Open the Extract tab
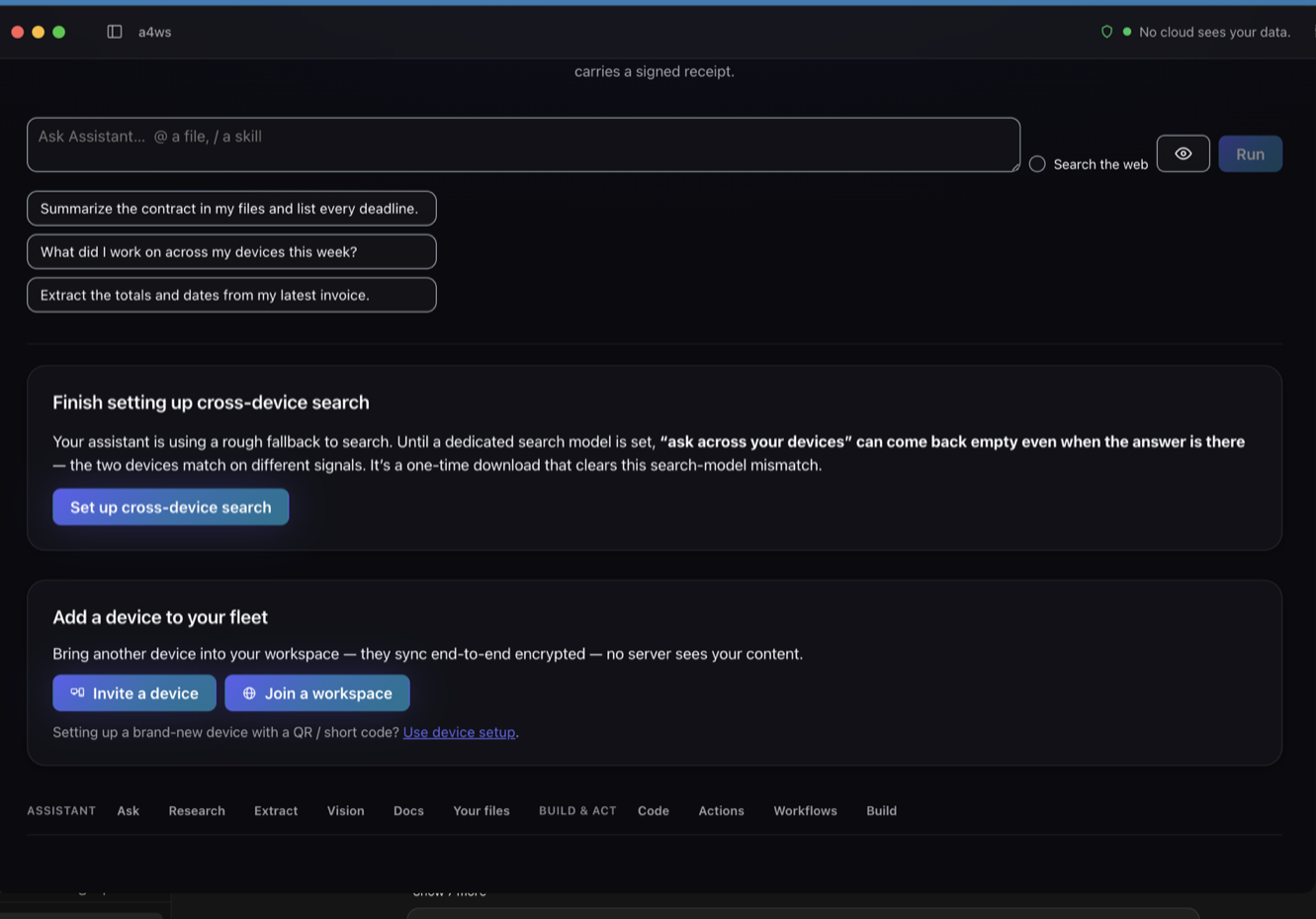Screen dimensions: 1316x919 276,810
